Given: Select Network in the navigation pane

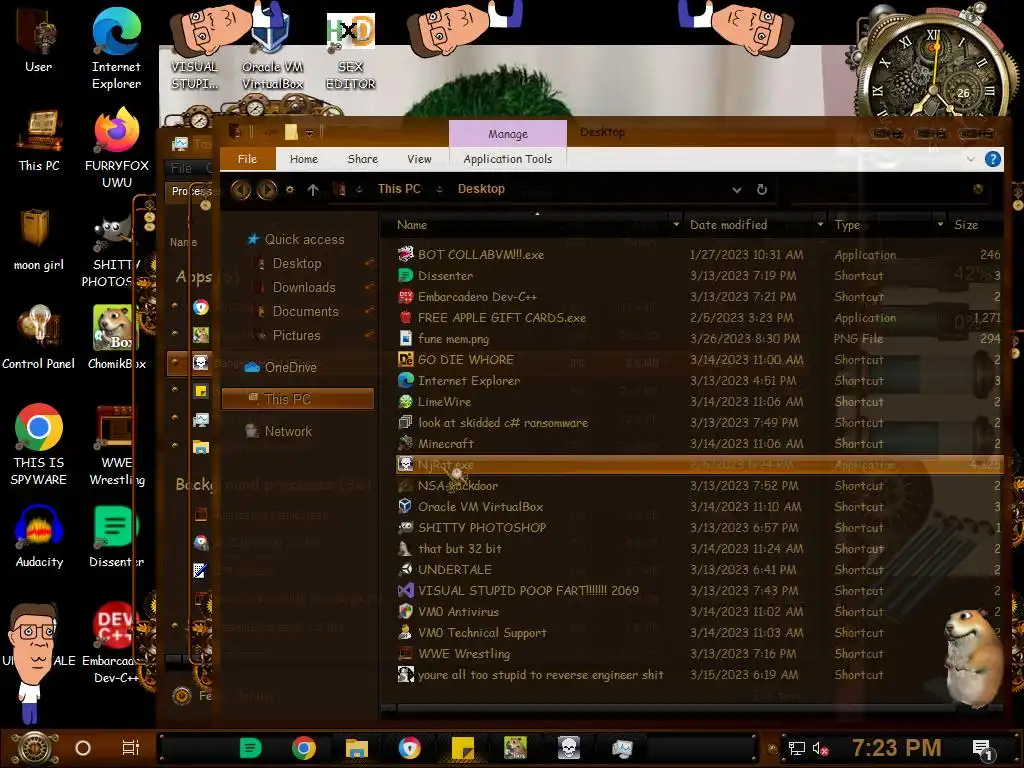Looking at the screenshot, I should (288, 431).
